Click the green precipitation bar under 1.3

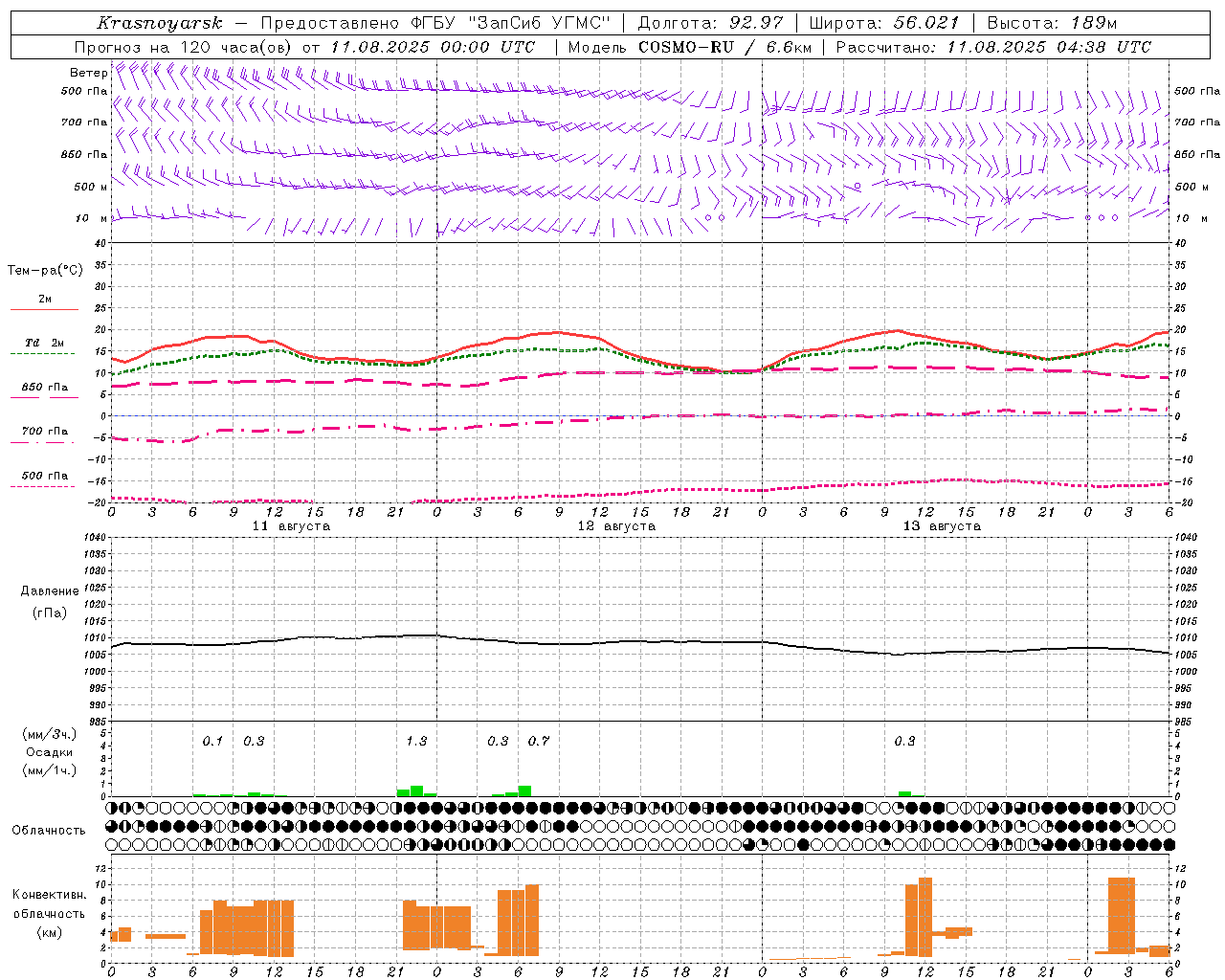[416, 791]
